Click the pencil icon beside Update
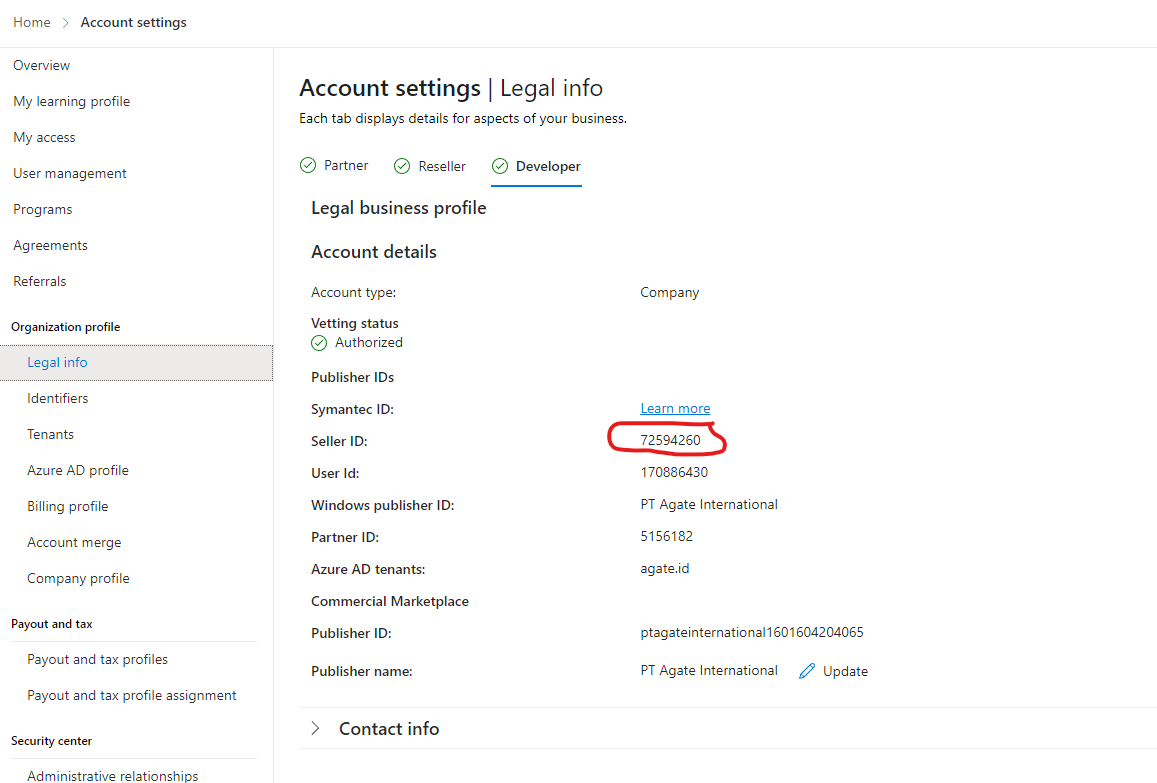Image resolution: width=1157 pixels, height=783 pixels. click(807, 671)
